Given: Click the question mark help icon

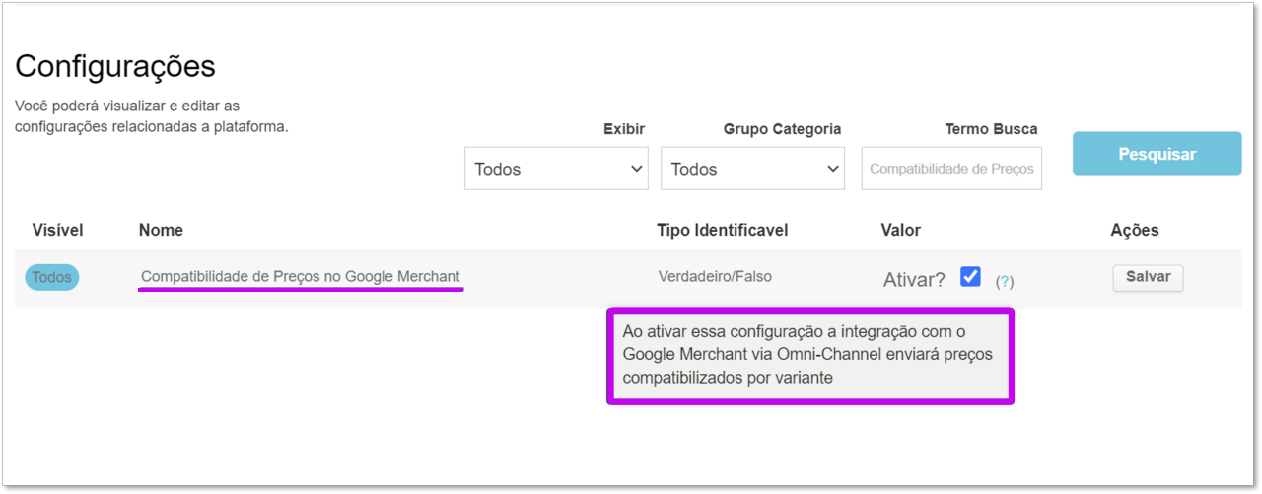Looking at the screenshot, I should point(1005,282).
